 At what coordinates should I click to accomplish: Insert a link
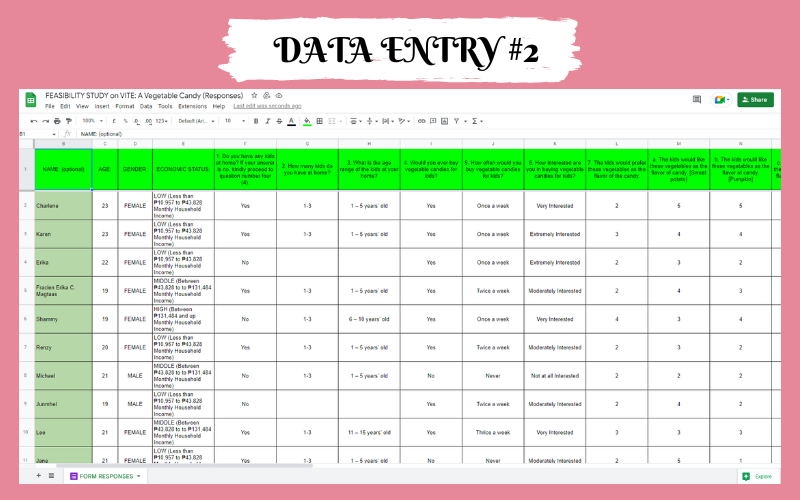421,121
